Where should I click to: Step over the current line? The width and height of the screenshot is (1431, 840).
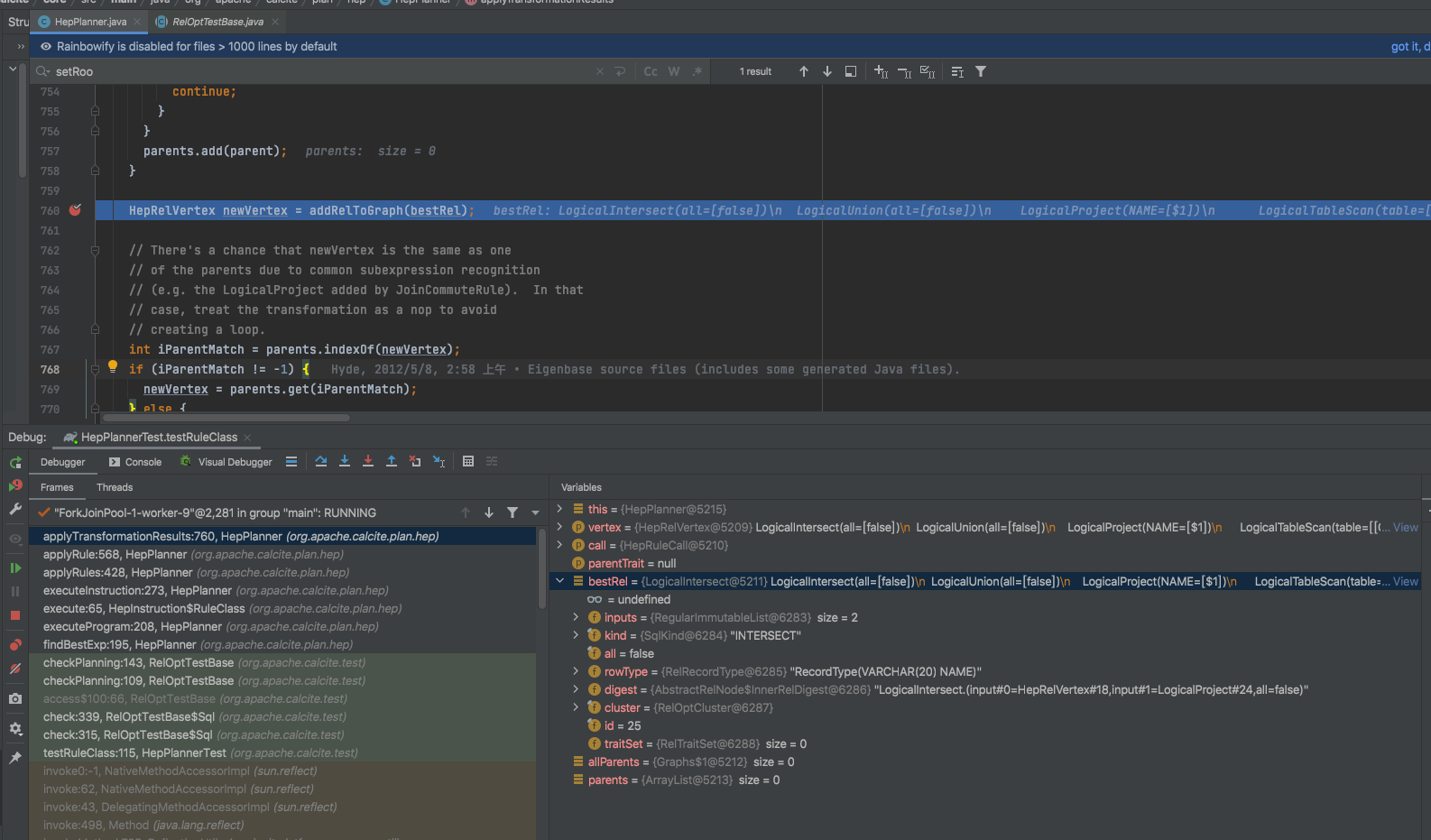coord(321,461)
